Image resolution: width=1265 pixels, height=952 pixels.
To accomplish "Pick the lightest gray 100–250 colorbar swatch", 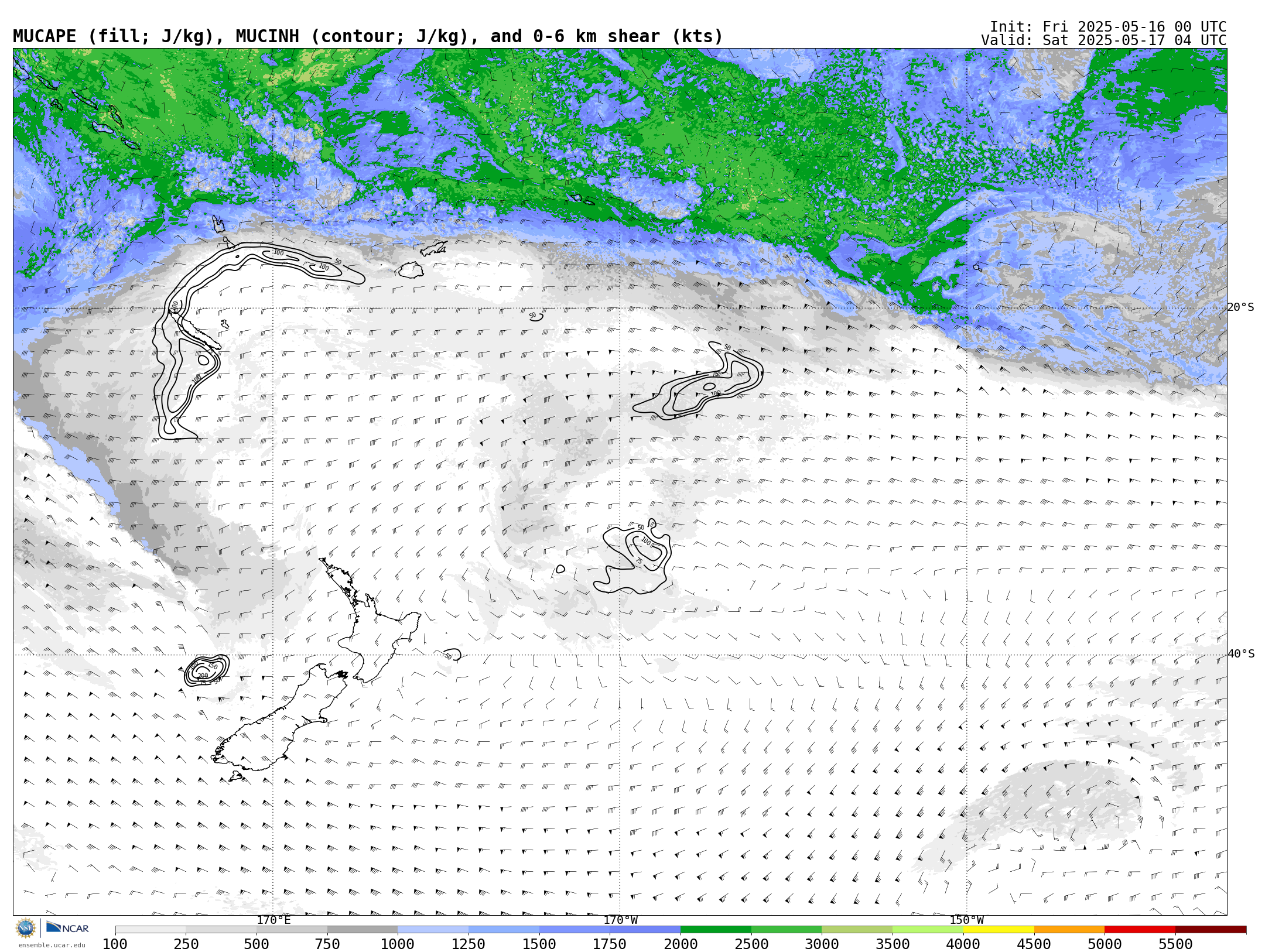I will point(151,930).
